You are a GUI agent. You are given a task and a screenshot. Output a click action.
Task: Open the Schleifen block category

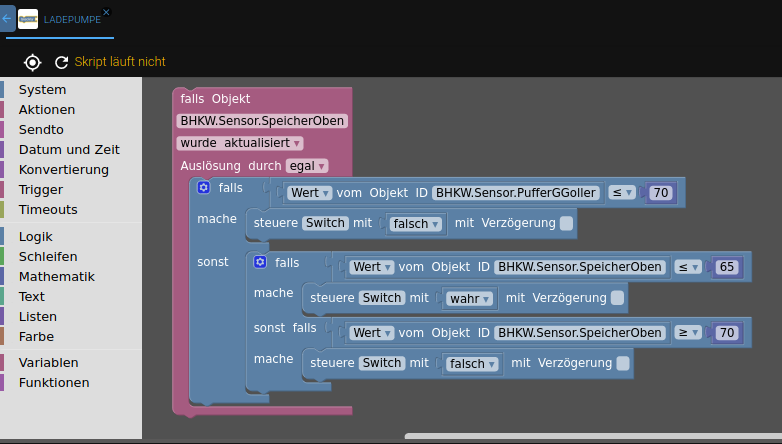48,256
